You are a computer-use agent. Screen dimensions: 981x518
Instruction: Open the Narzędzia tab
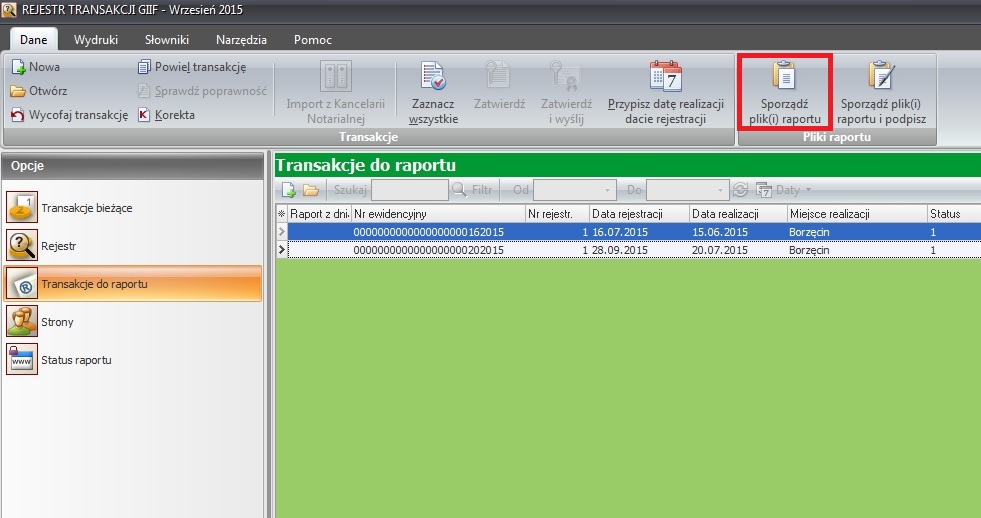(241, 39)
